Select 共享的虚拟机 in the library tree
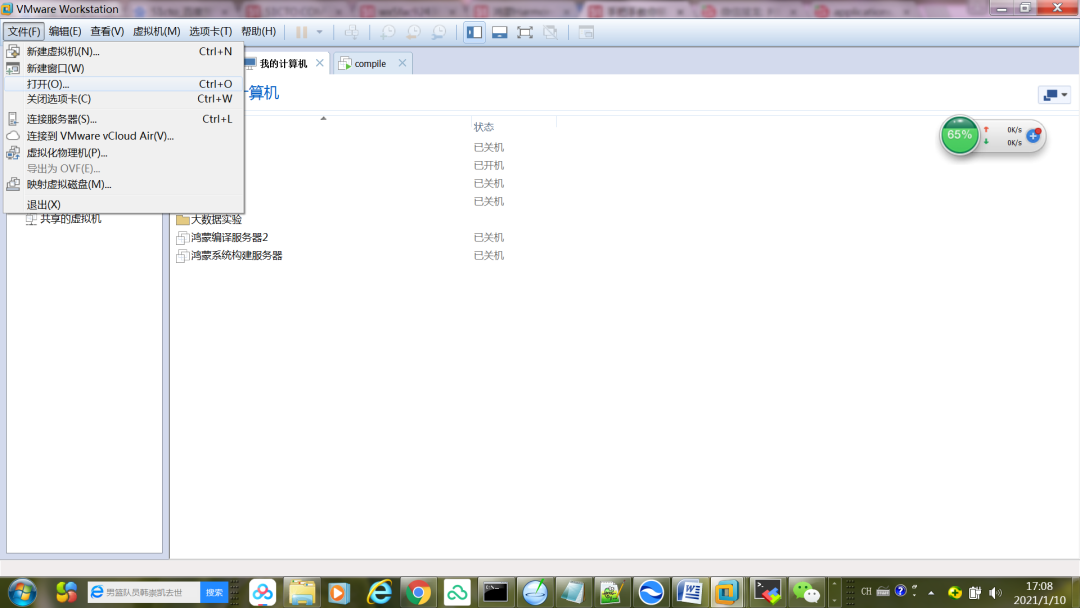This screenshot has height=608, width=1080. click(70, 219)
